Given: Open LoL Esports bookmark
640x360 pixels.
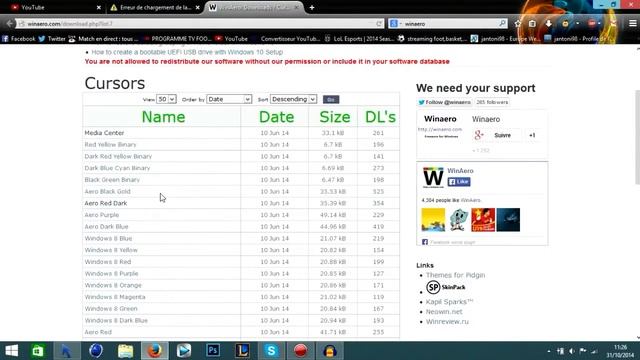Looking at the screenshot, I should tap(359, 39).
